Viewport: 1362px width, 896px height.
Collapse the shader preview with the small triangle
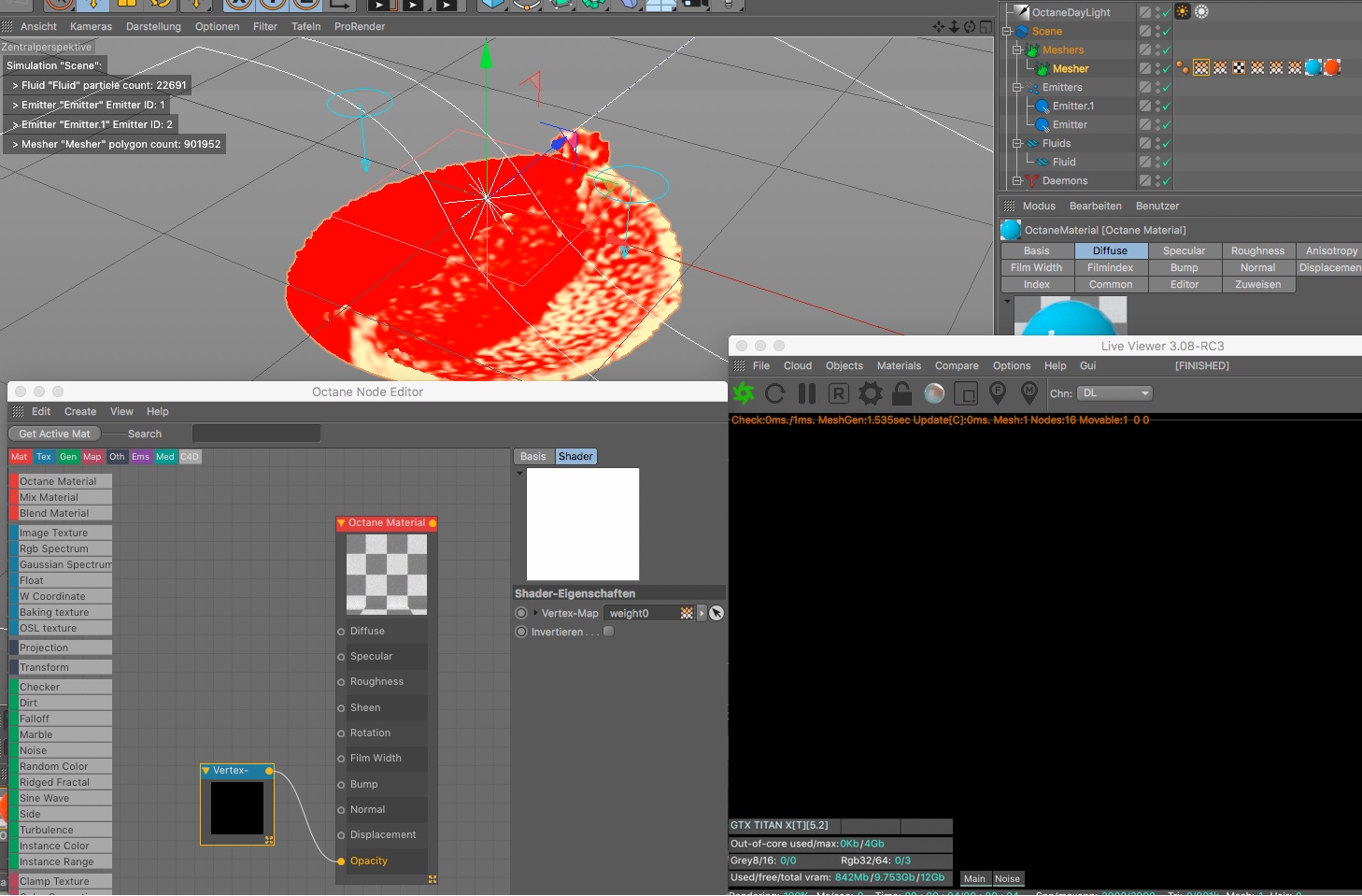pos(519,474)
